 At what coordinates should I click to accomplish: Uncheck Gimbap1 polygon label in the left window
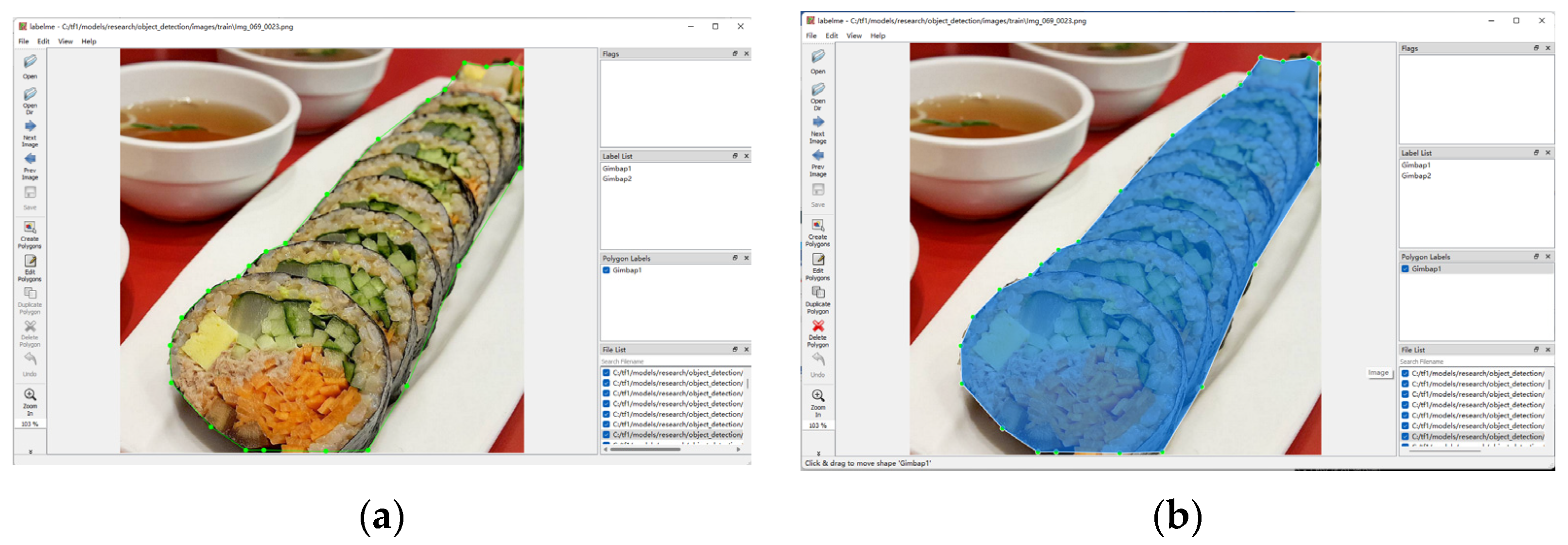click(606, 270)
